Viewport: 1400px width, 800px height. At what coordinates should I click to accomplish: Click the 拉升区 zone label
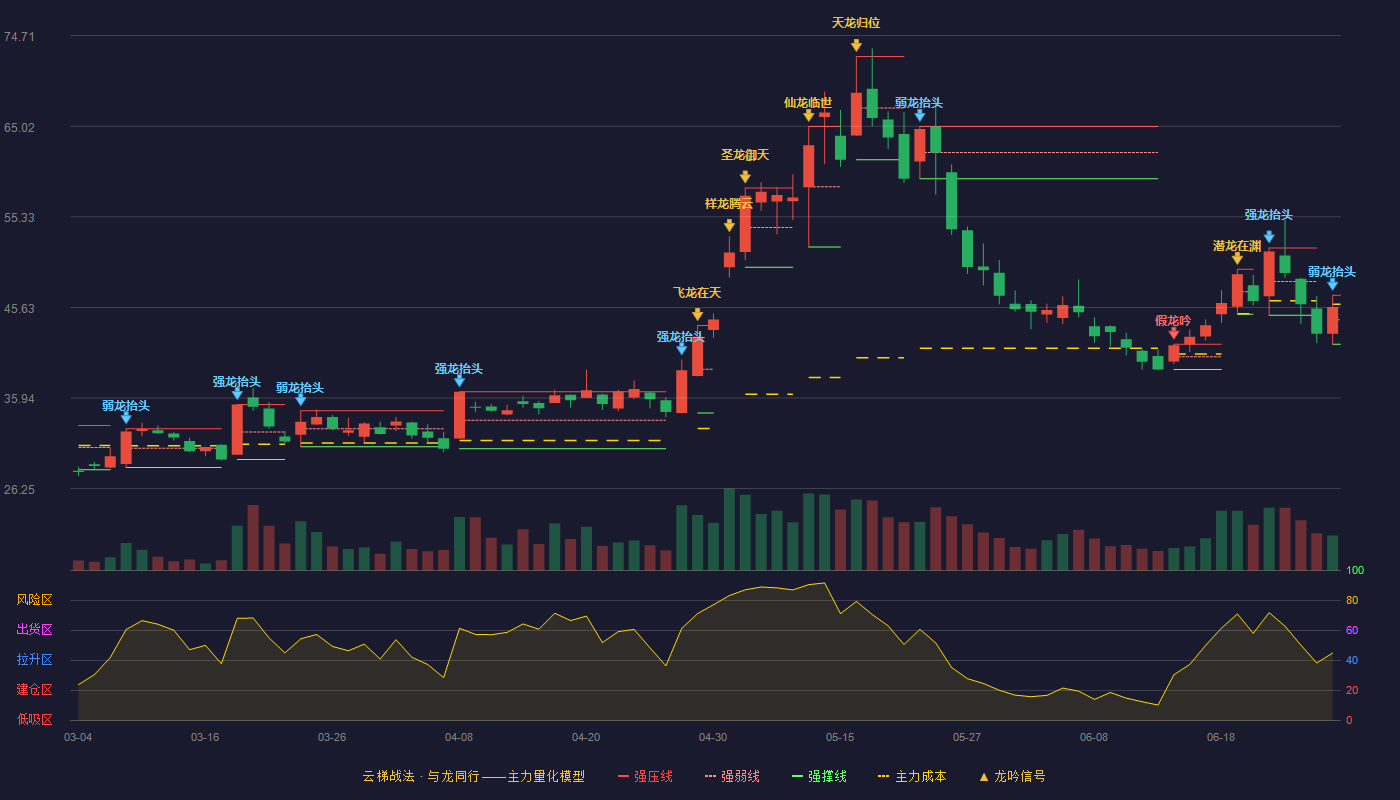point(34,660)
